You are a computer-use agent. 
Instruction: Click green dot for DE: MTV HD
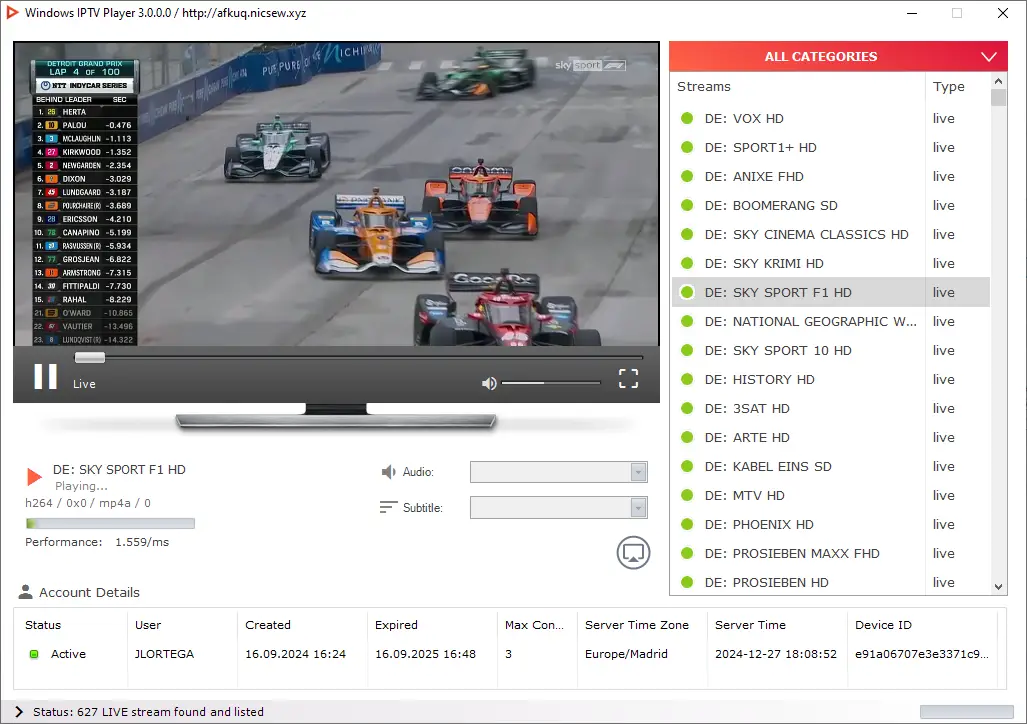687,495
